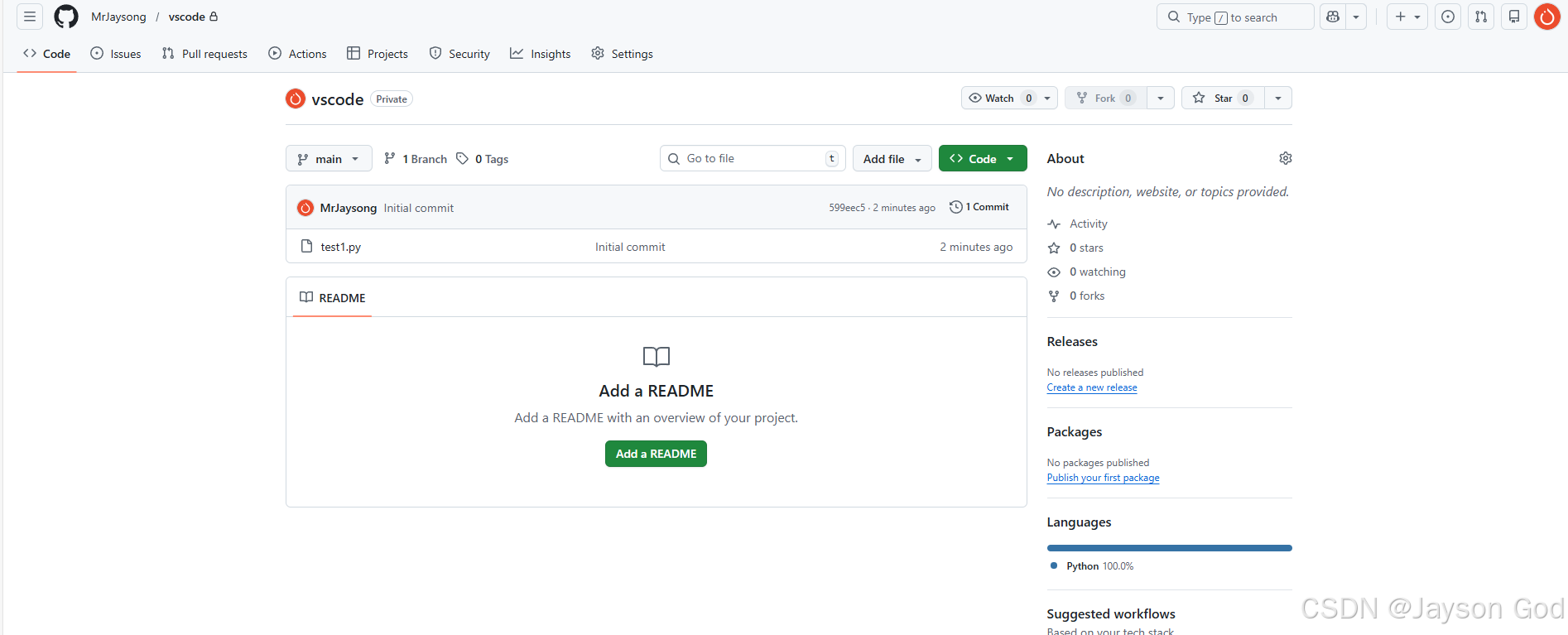Screen dimensions: 1568x635
Task: Expand the Copilot dropdown arrow
Action: 1356,17
